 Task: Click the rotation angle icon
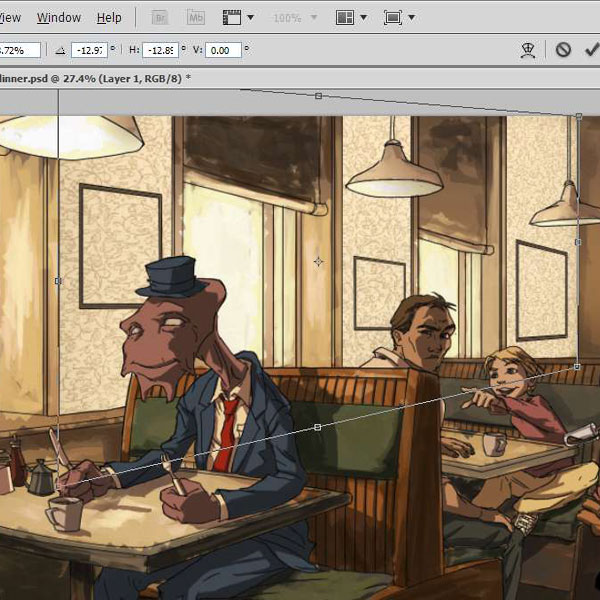click(x=60, y=50)
